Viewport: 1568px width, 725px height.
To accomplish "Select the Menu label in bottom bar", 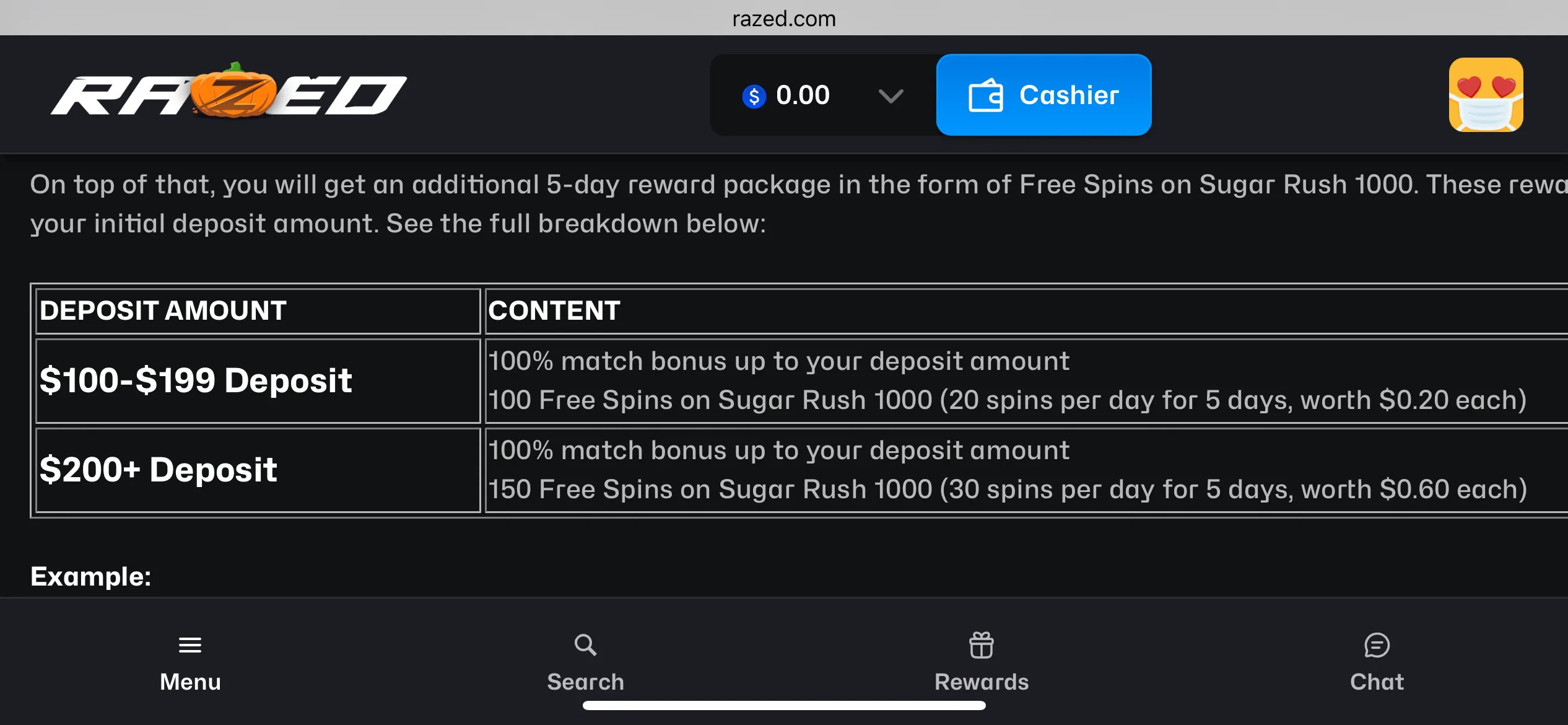I will [x=190, y=682].
